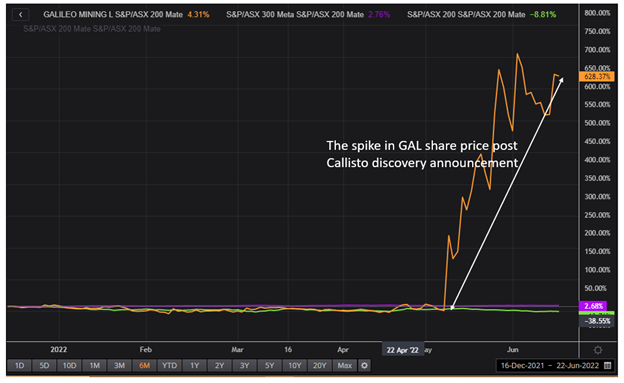
Task: Select the 5D time range
Action: [x=44, y=365]
